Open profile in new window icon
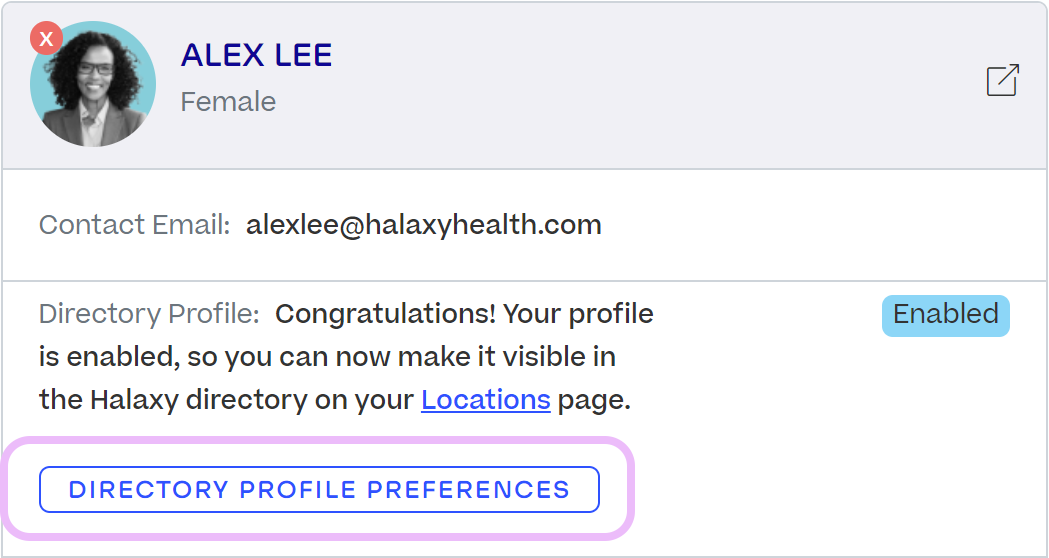The width and height of the screenshot is (1049, 558). click(x=1002, y=81)
